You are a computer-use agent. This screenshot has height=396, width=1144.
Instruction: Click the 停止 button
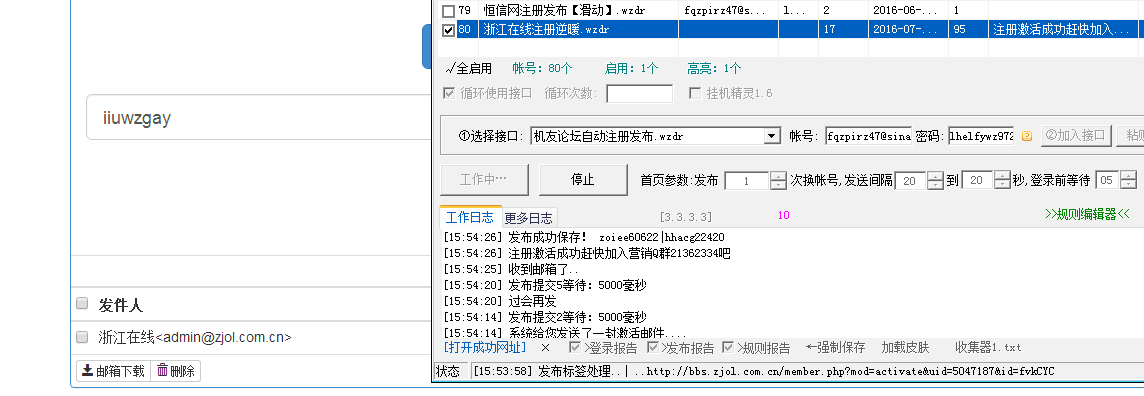tap(583, 179)
